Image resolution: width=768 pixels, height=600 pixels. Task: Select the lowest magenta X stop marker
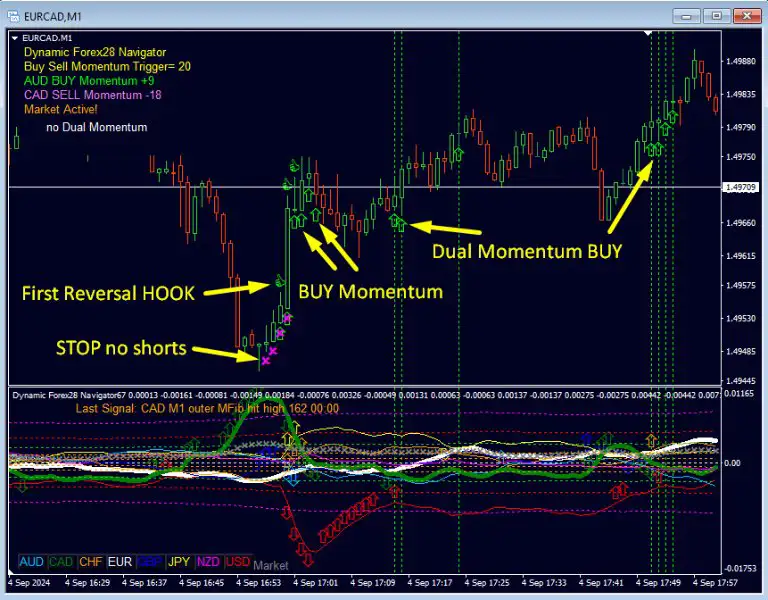(x=266, y=360)
